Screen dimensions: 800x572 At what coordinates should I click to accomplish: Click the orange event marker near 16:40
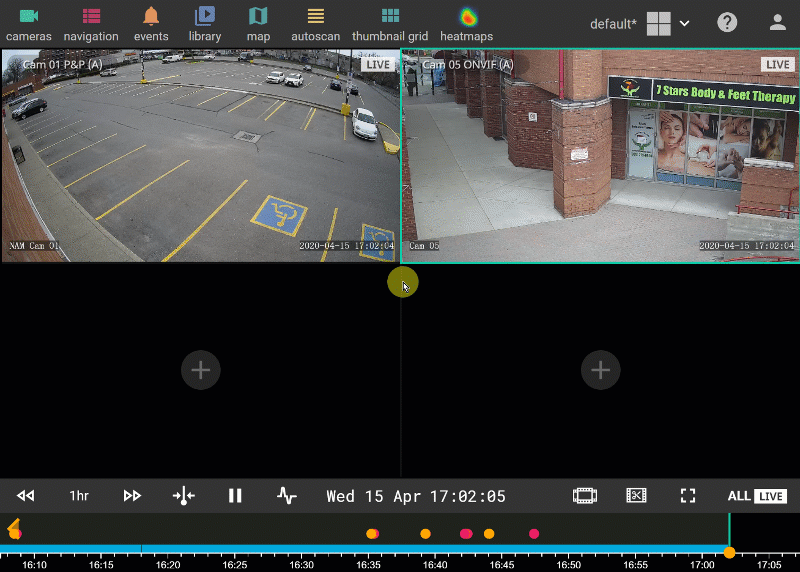pyautogui.click(x=425, y=534)
